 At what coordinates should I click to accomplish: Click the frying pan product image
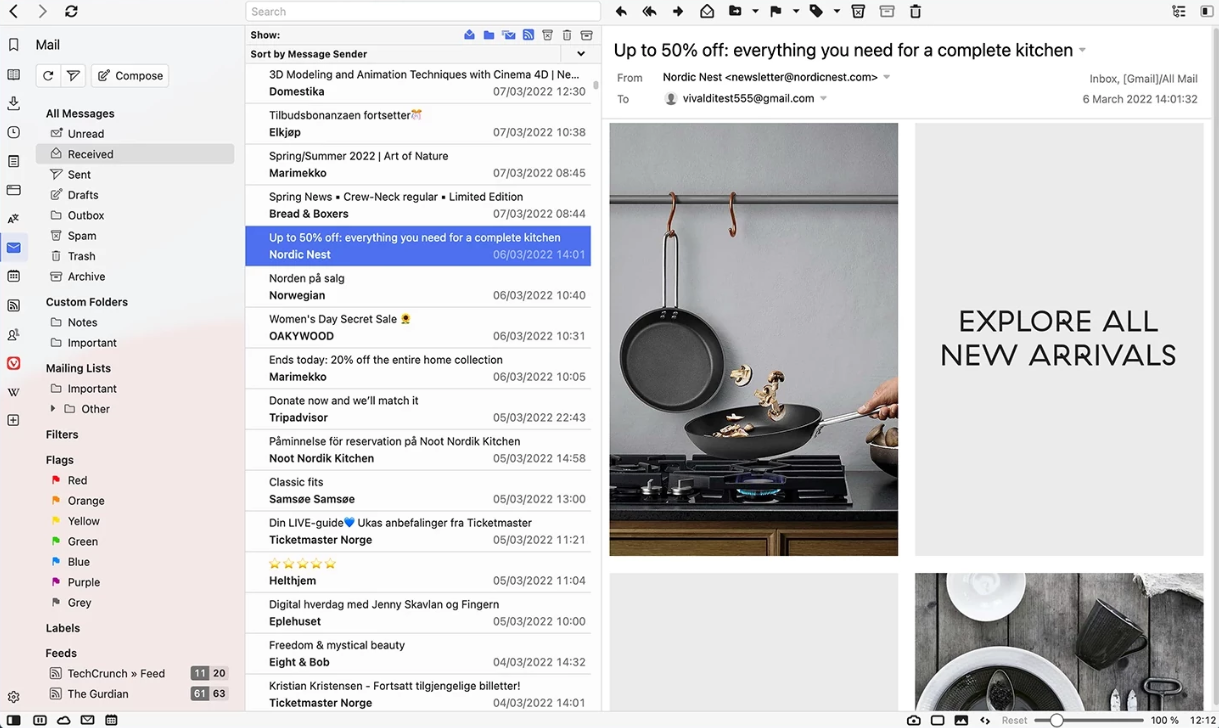coord(754,339)
